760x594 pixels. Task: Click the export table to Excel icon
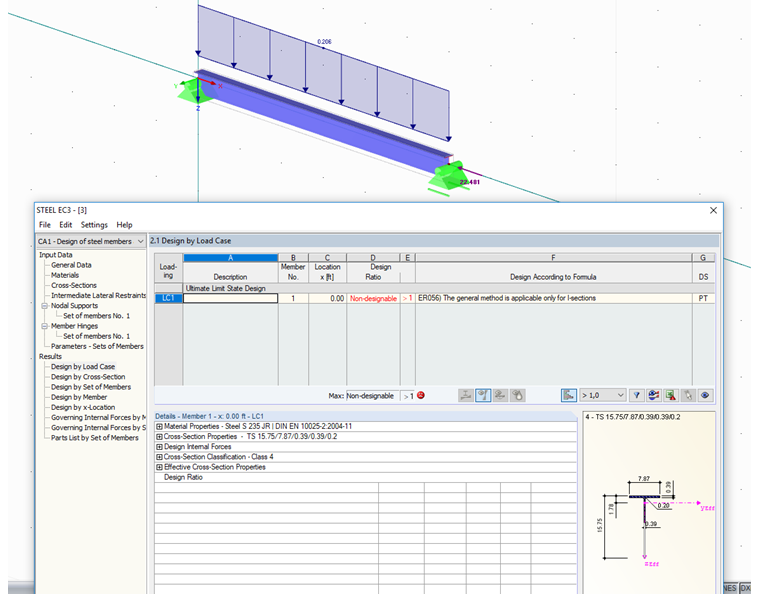pos(671,395)
